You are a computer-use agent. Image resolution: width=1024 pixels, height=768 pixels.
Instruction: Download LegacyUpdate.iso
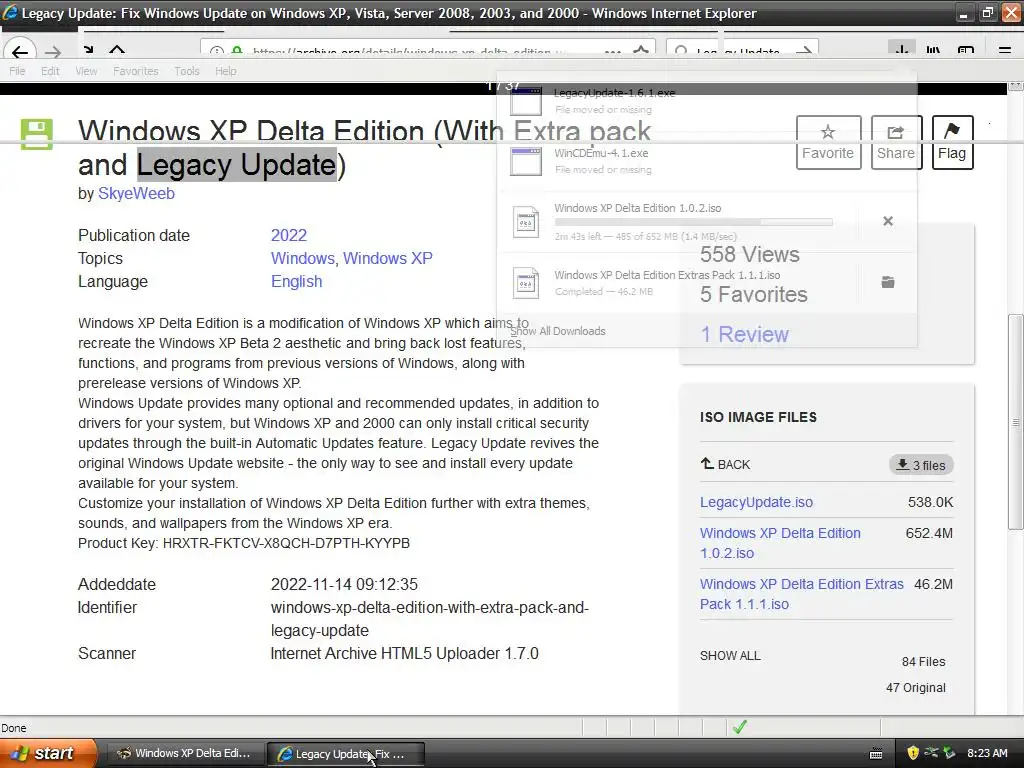click(756, 502)
